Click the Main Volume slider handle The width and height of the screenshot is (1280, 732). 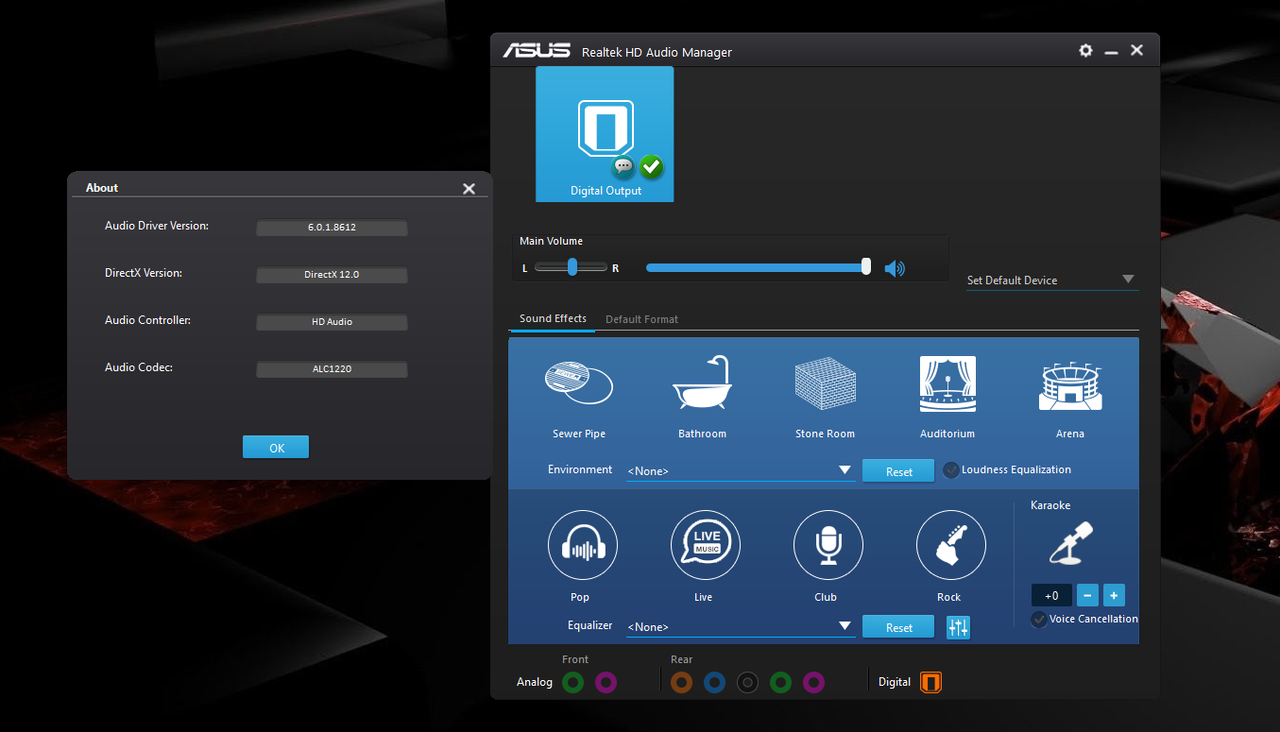pyautogui.click(x=866, y=267)
